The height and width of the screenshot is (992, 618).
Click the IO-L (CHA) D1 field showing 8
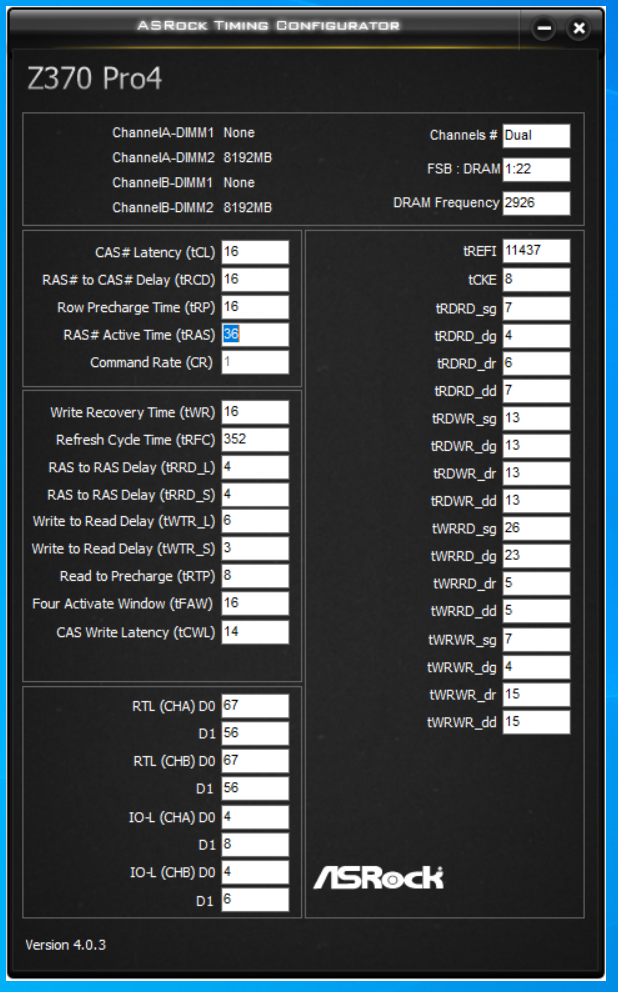(x=255, y=845)
